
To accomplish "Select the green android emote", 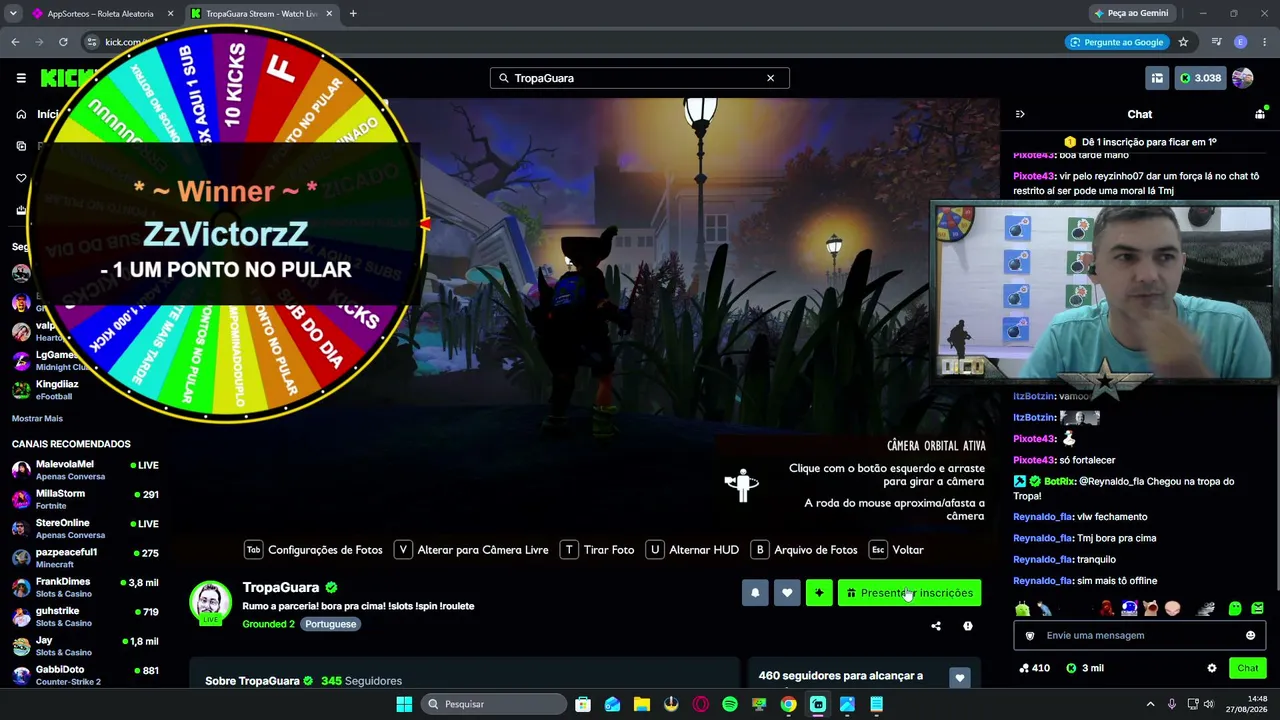I will (x=1022, y=608).
